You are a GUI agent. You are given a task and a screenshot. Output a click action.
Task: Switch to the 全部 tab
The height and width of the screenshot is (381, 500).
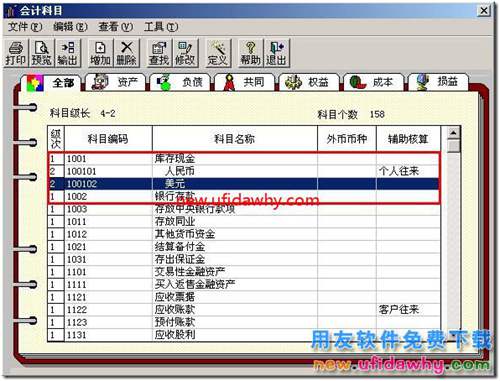pos(51,82)
